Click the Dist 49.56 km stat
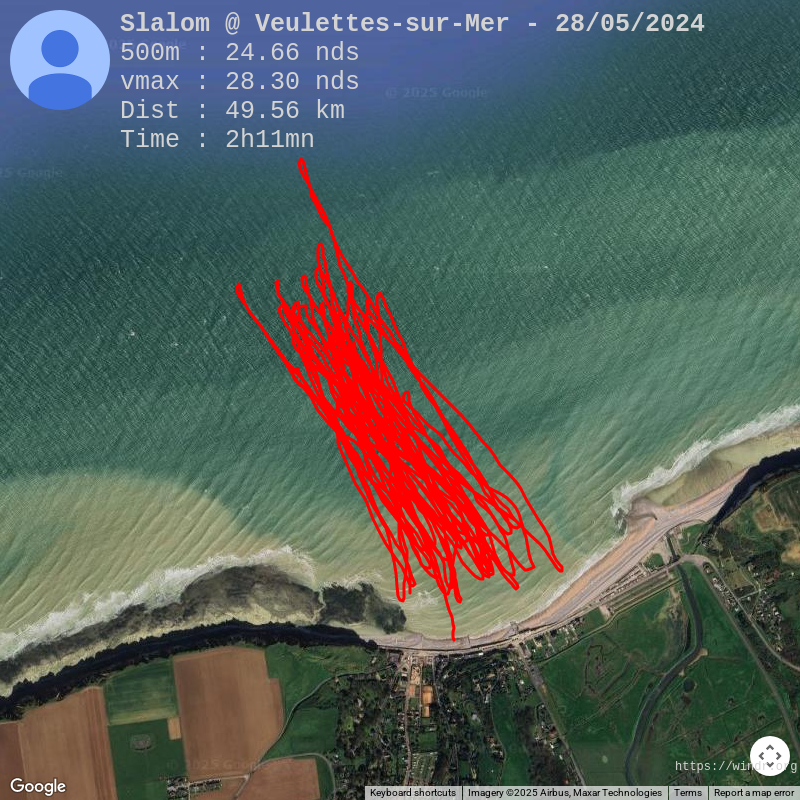 click(x=233, y=111)
